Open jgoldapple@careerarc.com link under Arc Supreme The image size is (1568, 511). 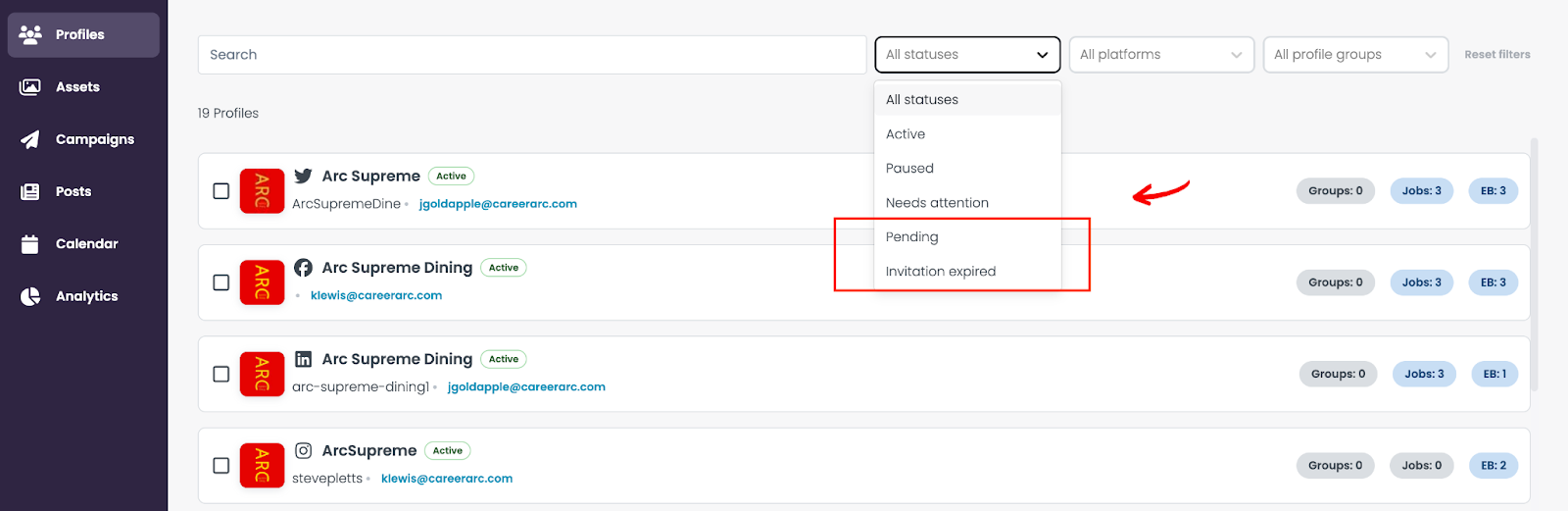(498, 204)
